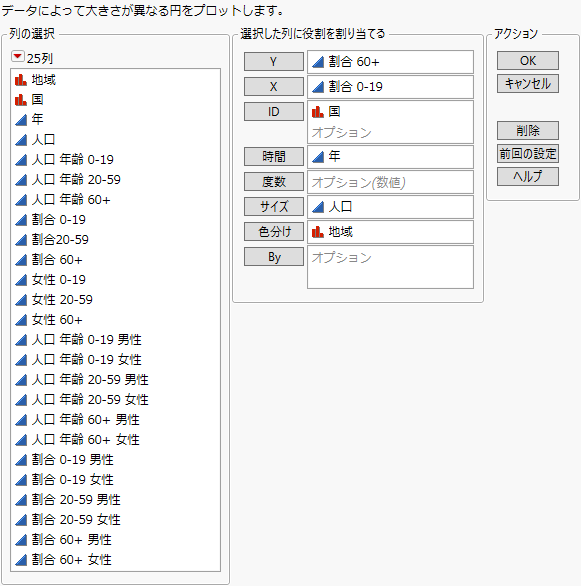This screenshot has width=581, height=586.
Task: Select 割合 60+ 女性 column
Action: pos(115,559)
